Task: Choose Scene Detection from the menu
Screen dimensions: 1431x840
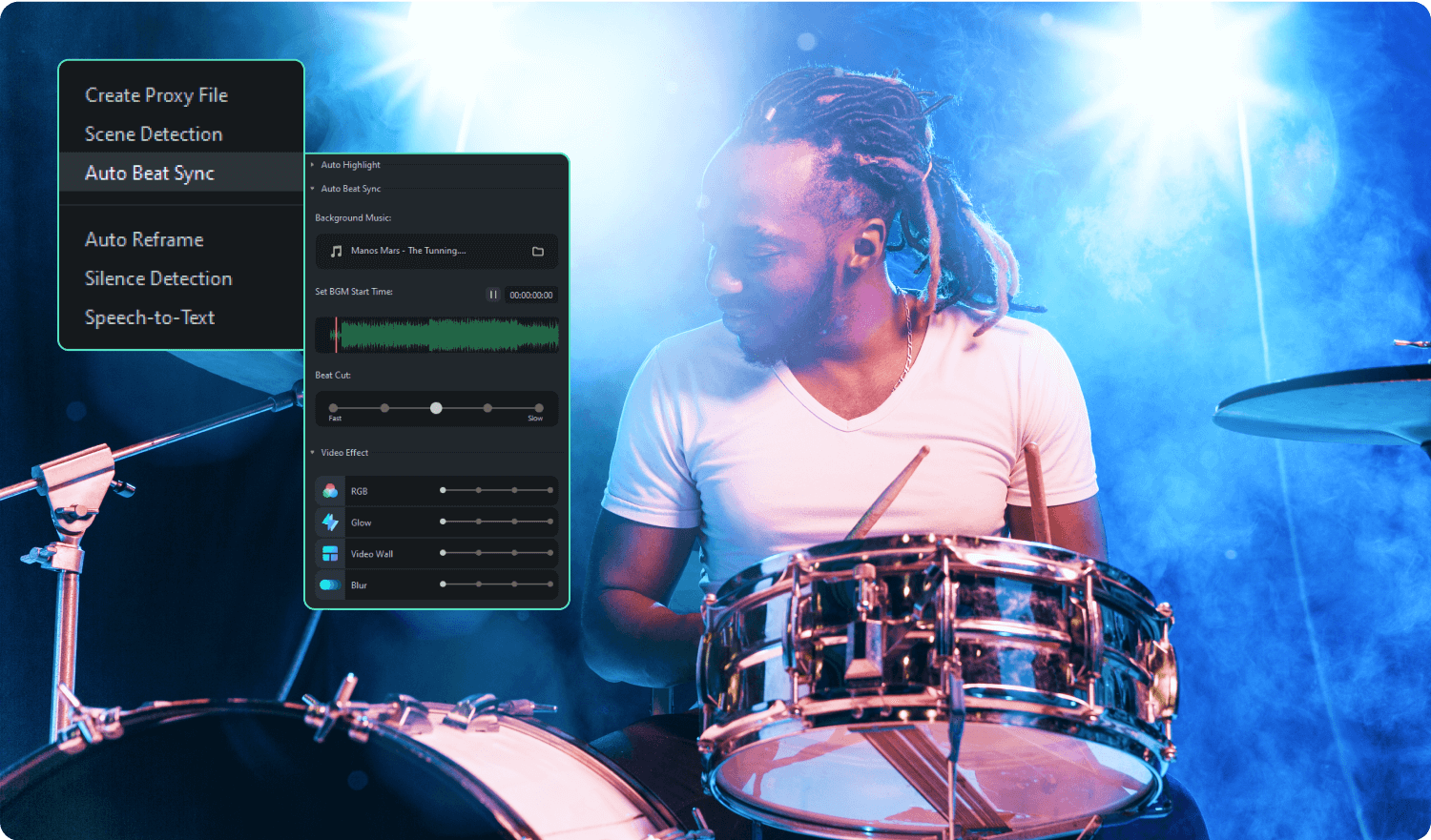Action: (154, 134)
